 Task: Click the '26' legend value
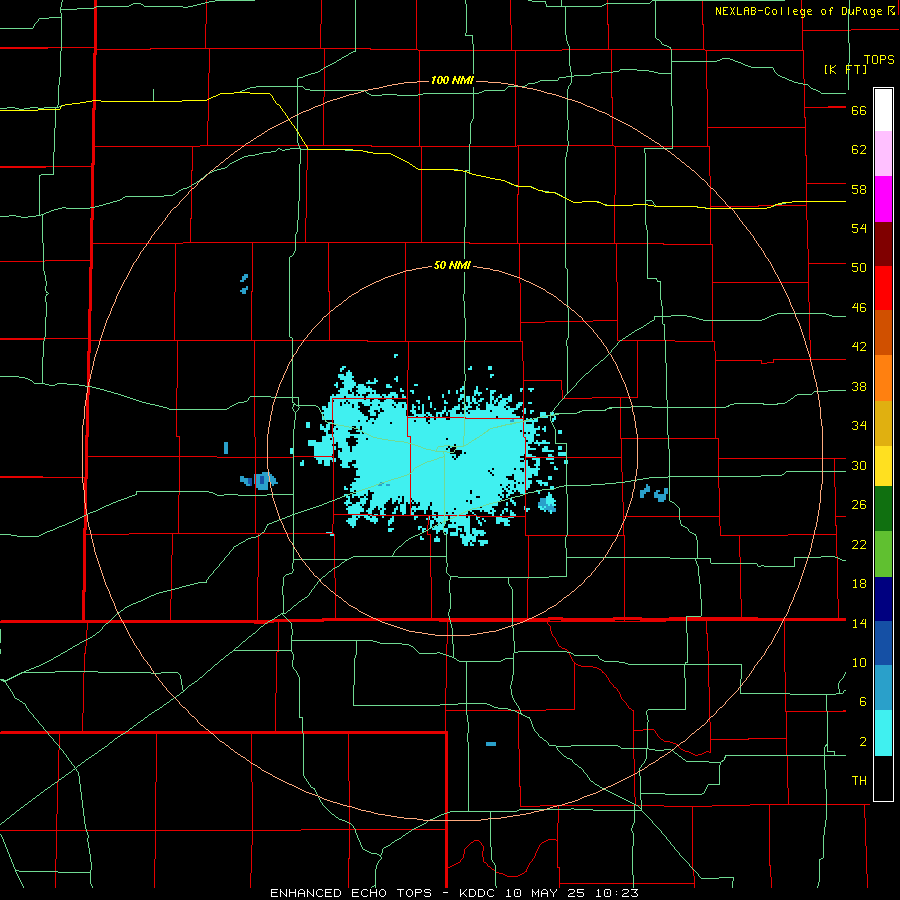[859, 505]
